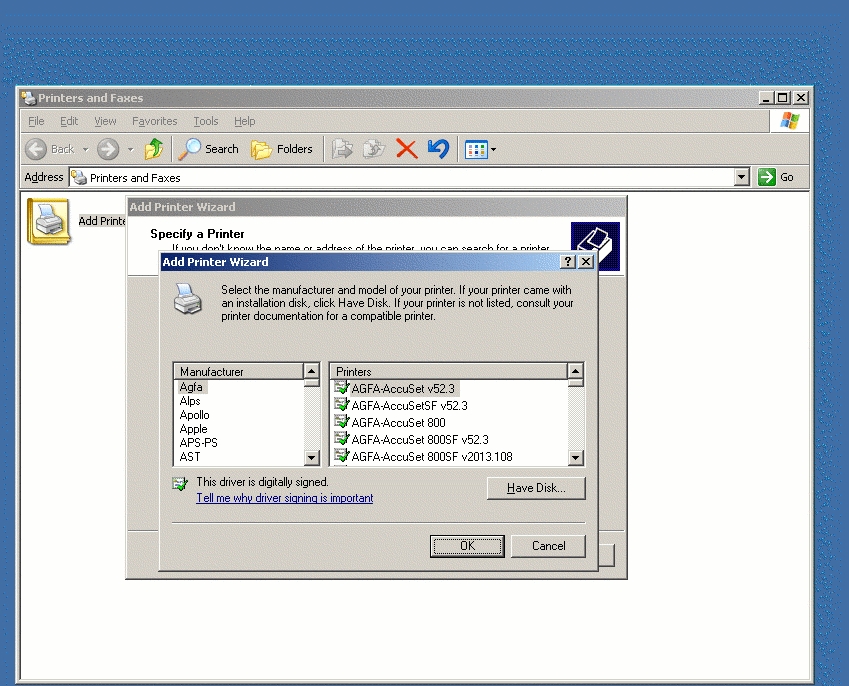The height and width of the screenshot is (686, 849).
Task: Click the Search magnifier icon
Action: [190, 149]
